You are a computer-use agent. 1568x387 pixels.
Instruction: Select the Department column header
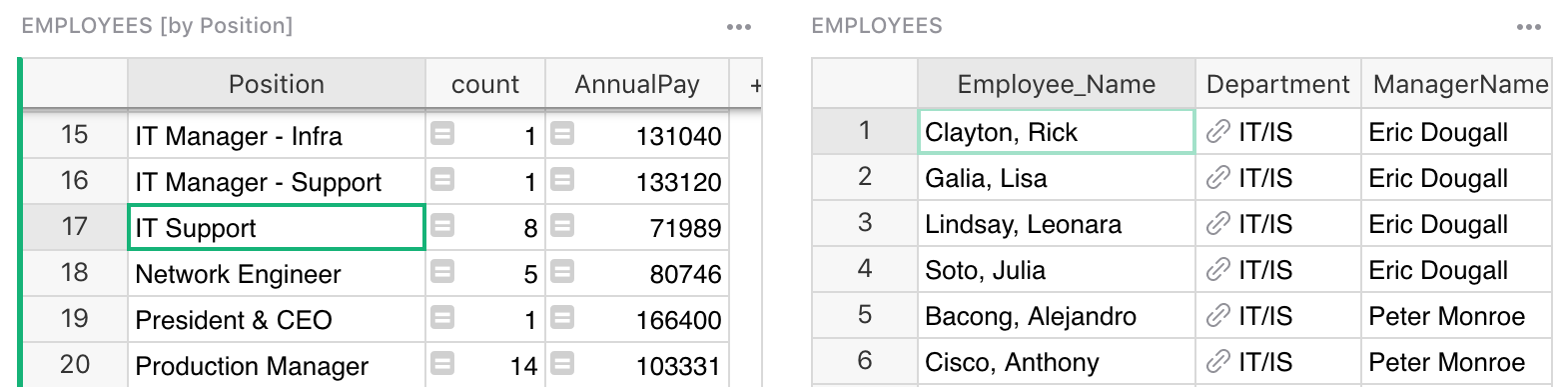pos(1277,84)
